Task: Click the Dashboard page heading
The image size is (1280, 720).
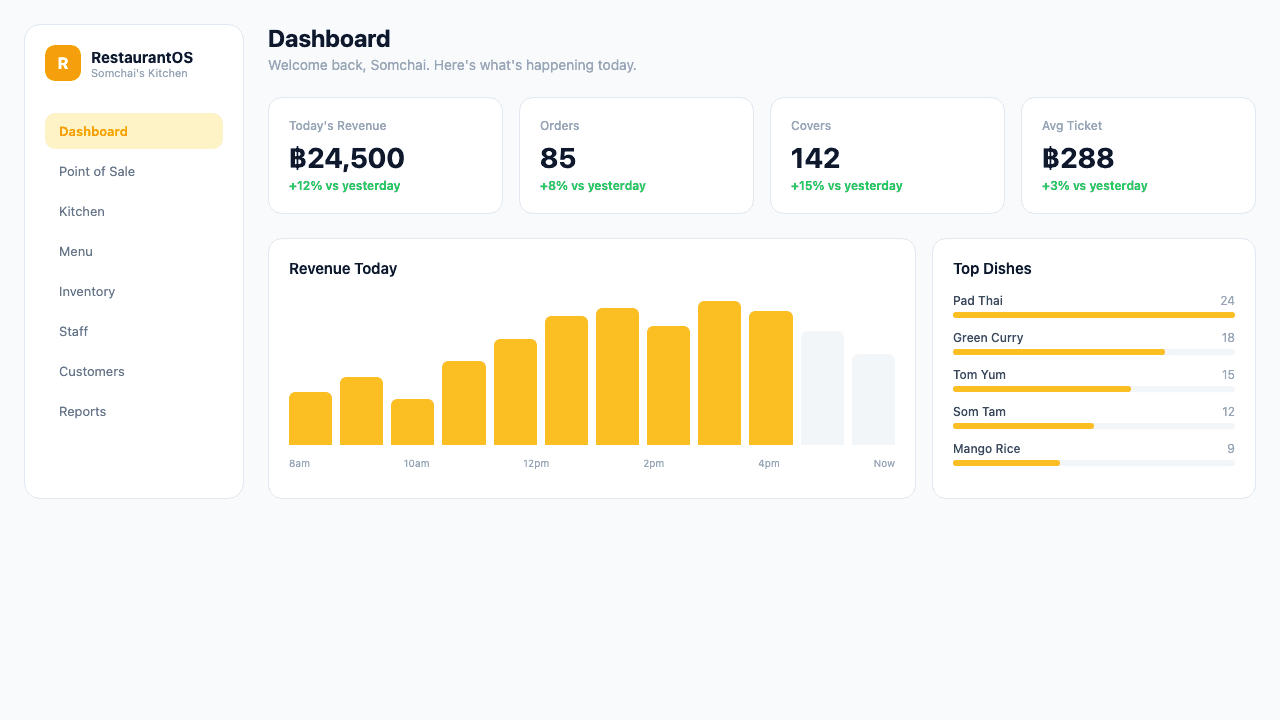Action: (x=329, y=39)
